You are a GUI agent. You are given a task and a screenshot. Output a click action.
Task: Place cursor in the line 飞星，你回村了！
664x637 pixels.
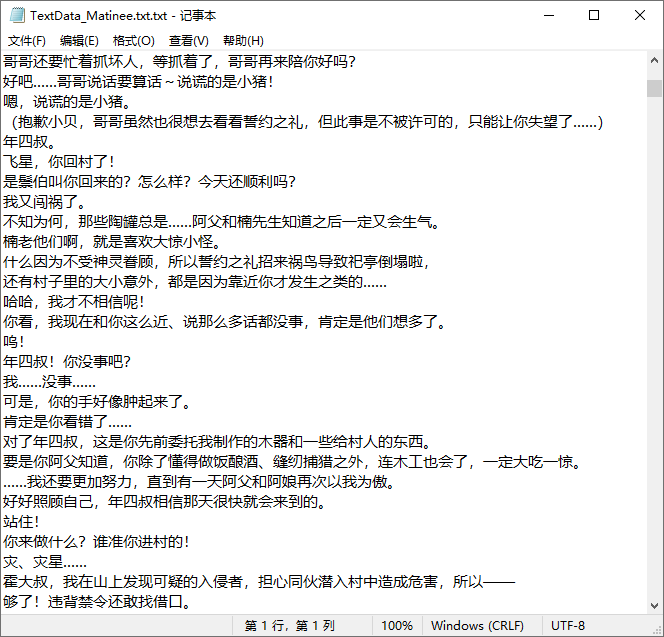coord(60,161)
